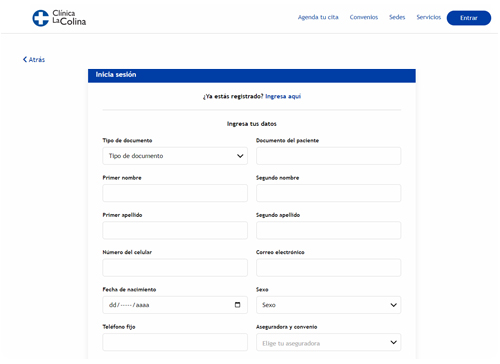Go to the Convenios page
The height and width of the screenshot is (364, 500).
(x=364, y=17)
